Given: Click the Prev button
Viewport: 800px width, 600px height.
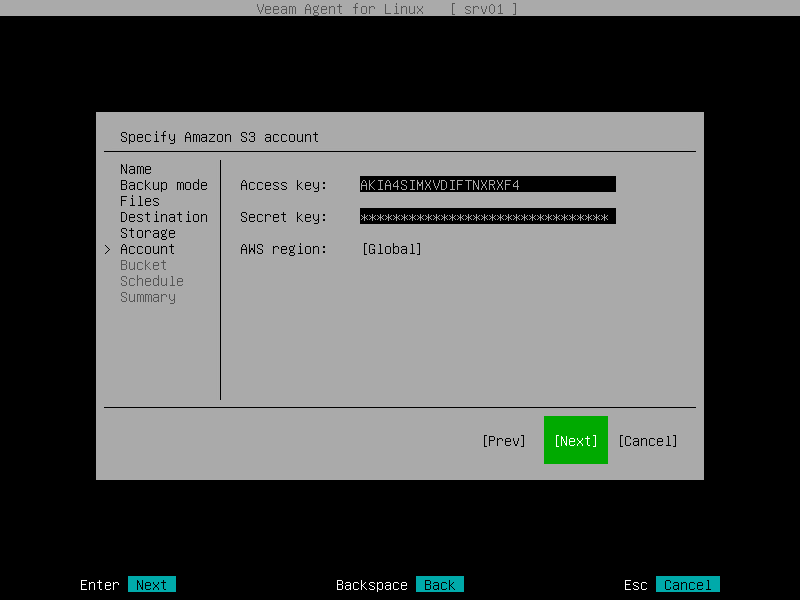Looking at the screenshot, I should pos(504,440).
